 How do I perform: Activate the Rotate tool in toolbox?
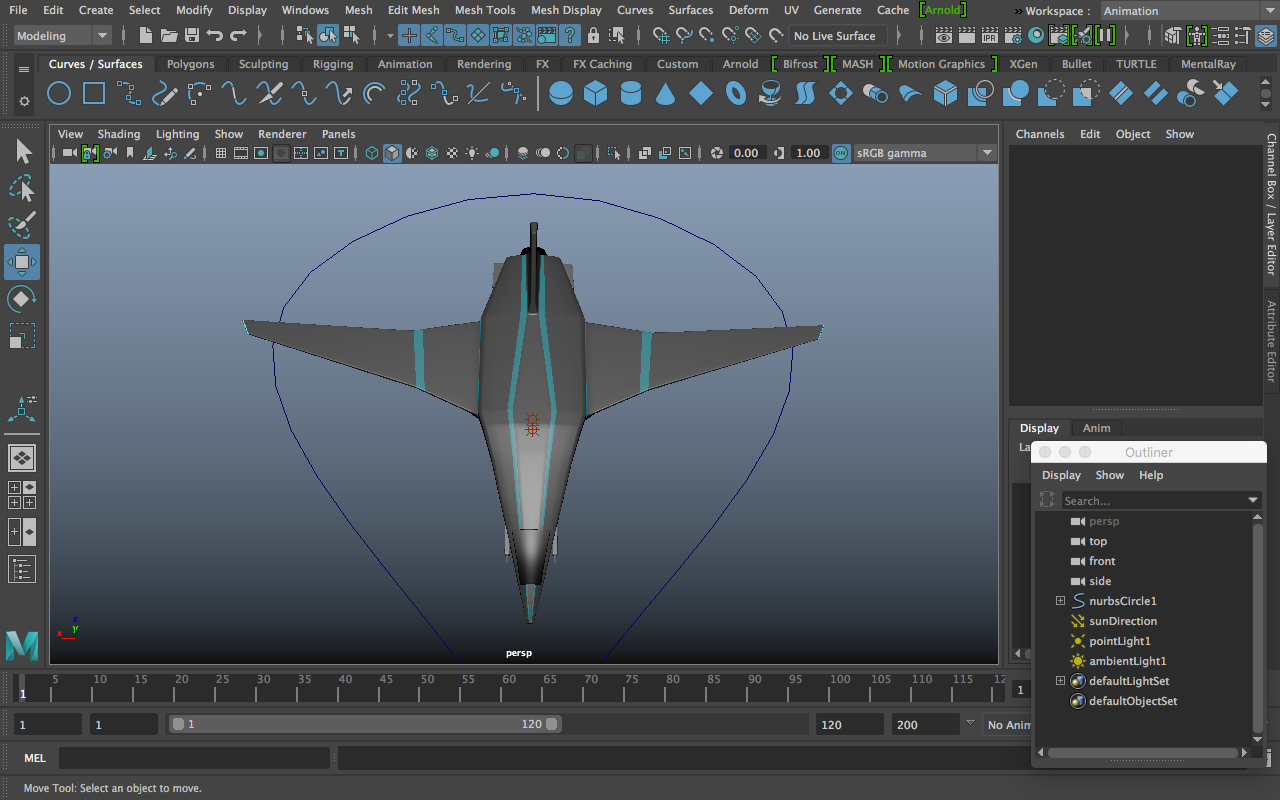(x=22, y=298)
